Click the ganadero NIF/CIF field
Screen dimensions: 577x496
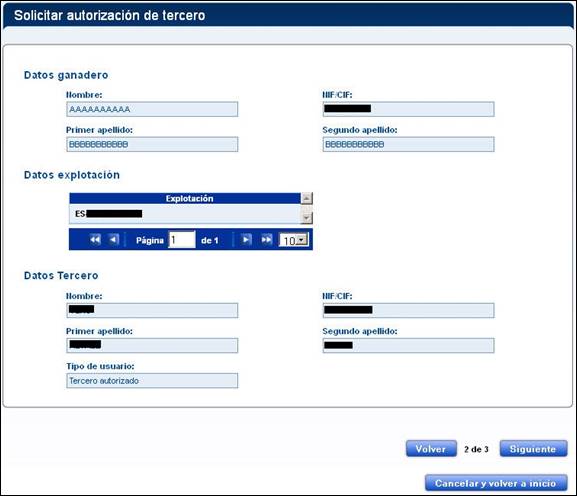(x=408, y=109)
